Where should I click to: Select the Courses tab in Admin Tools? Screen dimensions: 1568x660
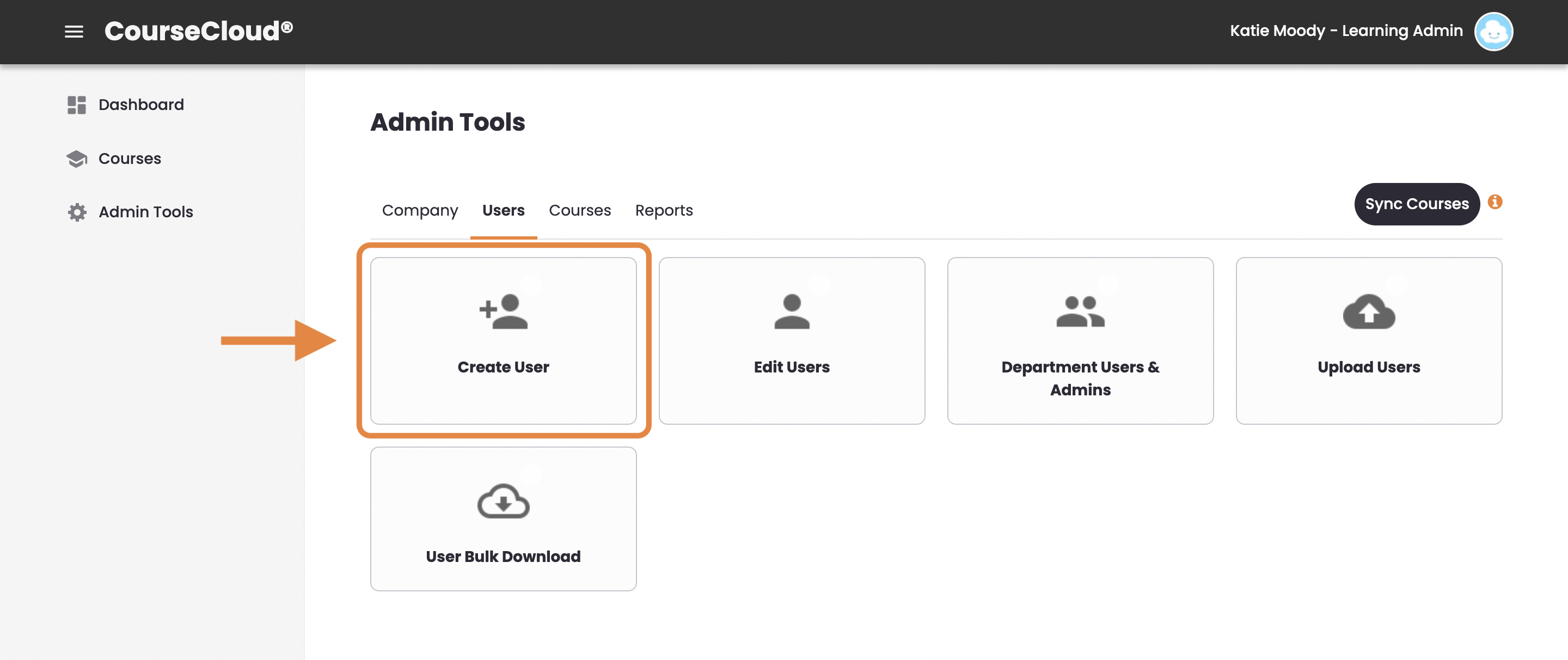(579, 210)
